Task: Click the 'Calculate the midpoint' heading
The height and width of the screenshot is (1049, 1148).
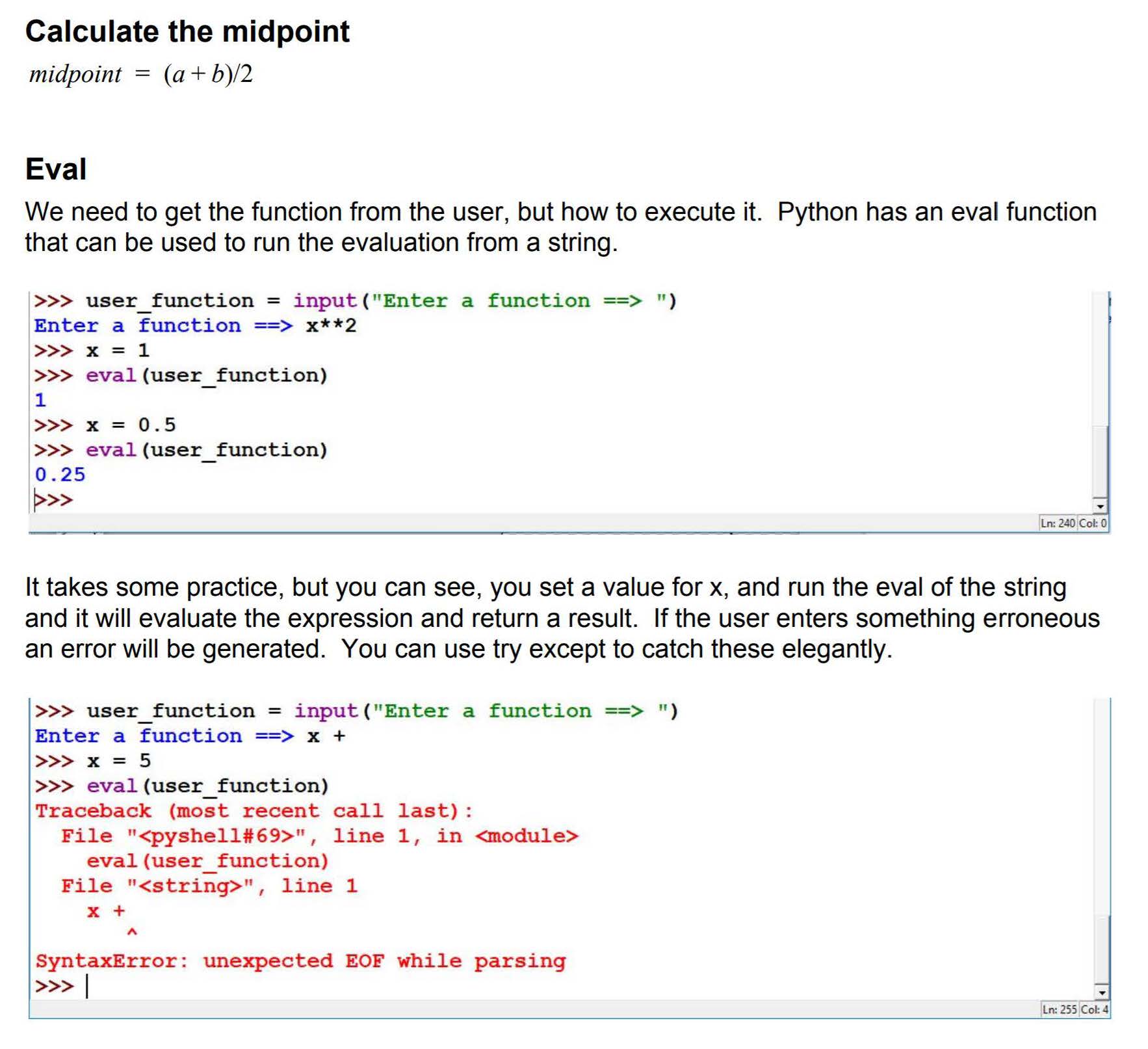Action: click(187, 31)
